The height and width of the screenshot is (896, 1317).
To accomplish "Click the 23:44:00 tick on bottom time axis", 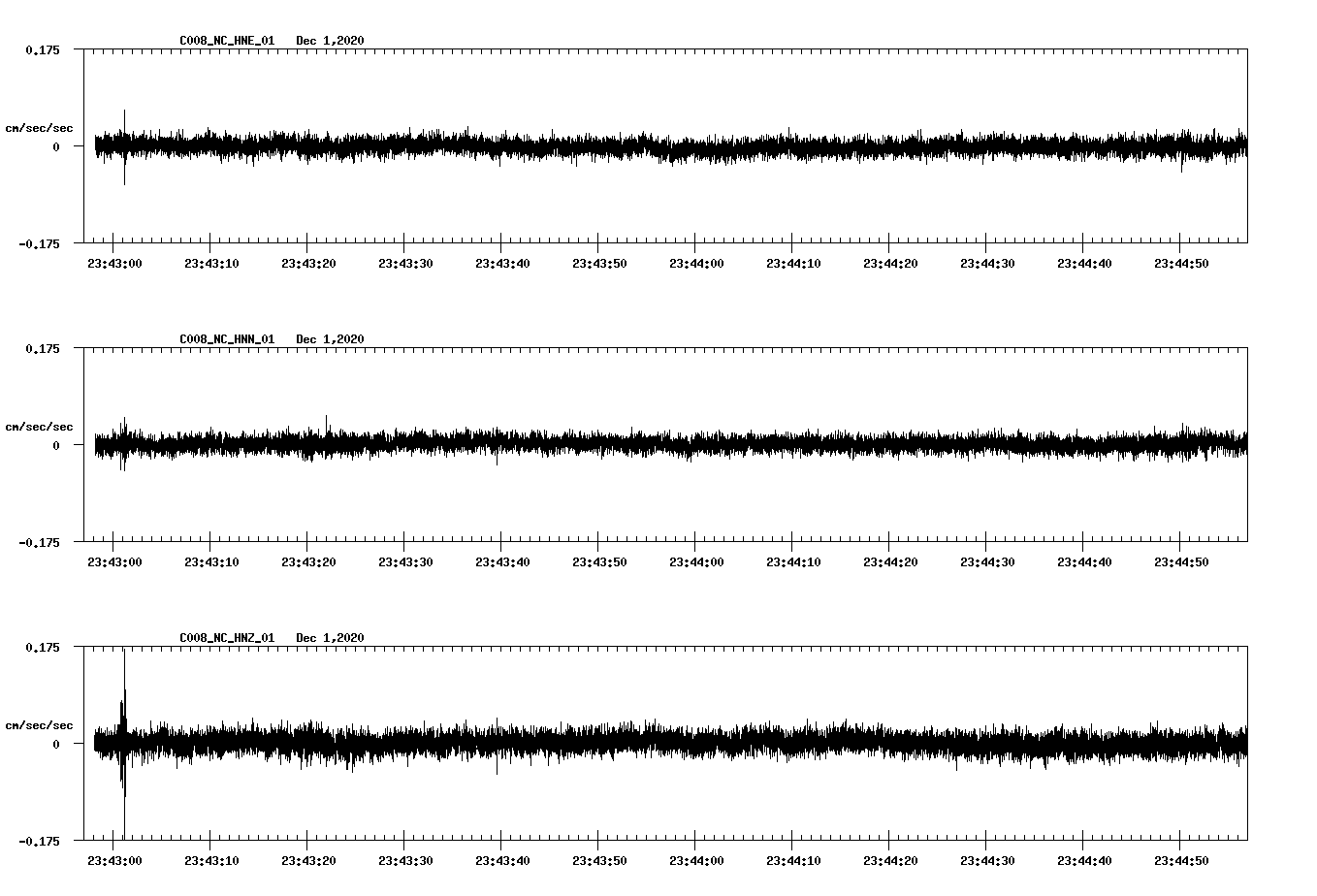I will point(697,859).
